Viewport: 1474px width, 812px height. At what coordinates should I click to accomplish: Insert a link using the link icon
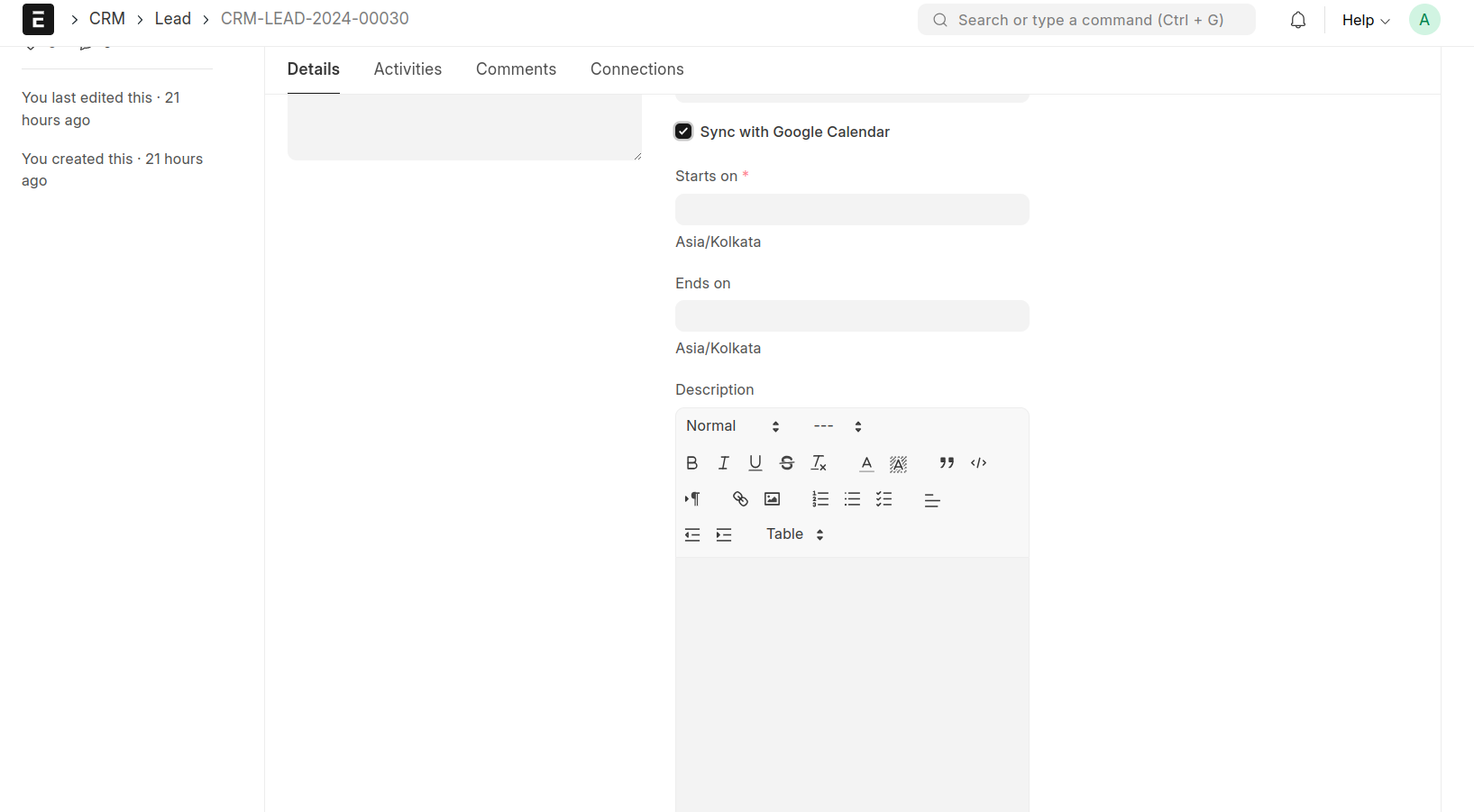tap(740, 499)
